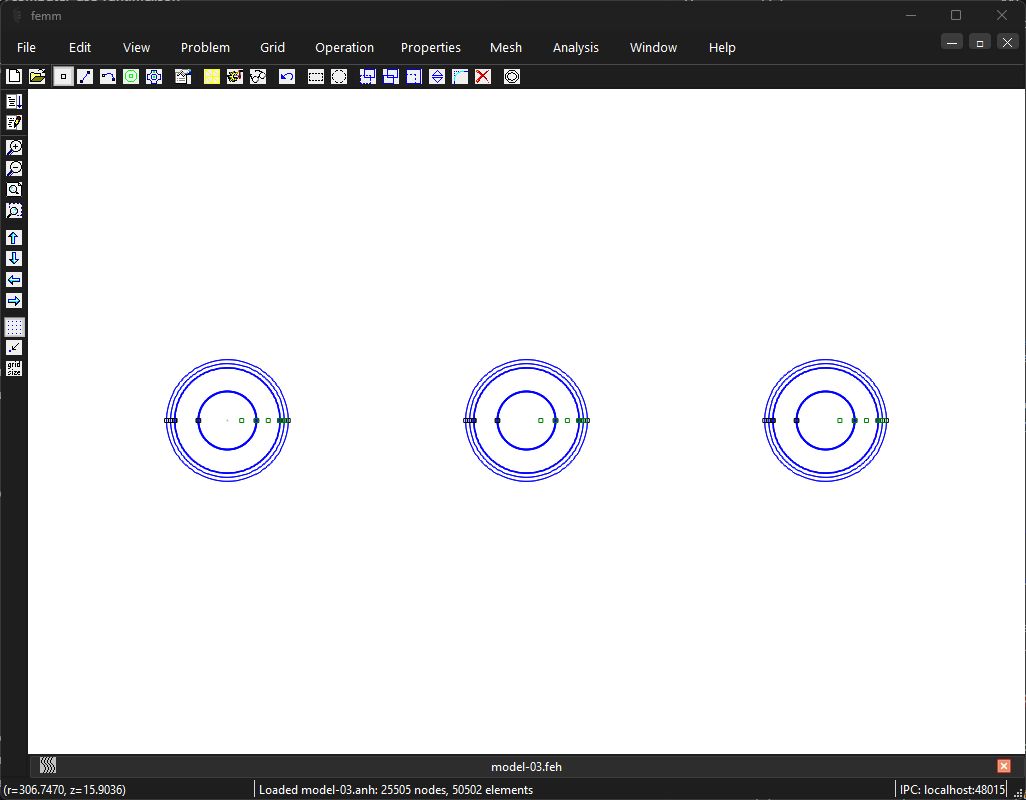The image size is (1026, 800).
Task: Pan view right with the right arrow
Action: tap(14, 300)
